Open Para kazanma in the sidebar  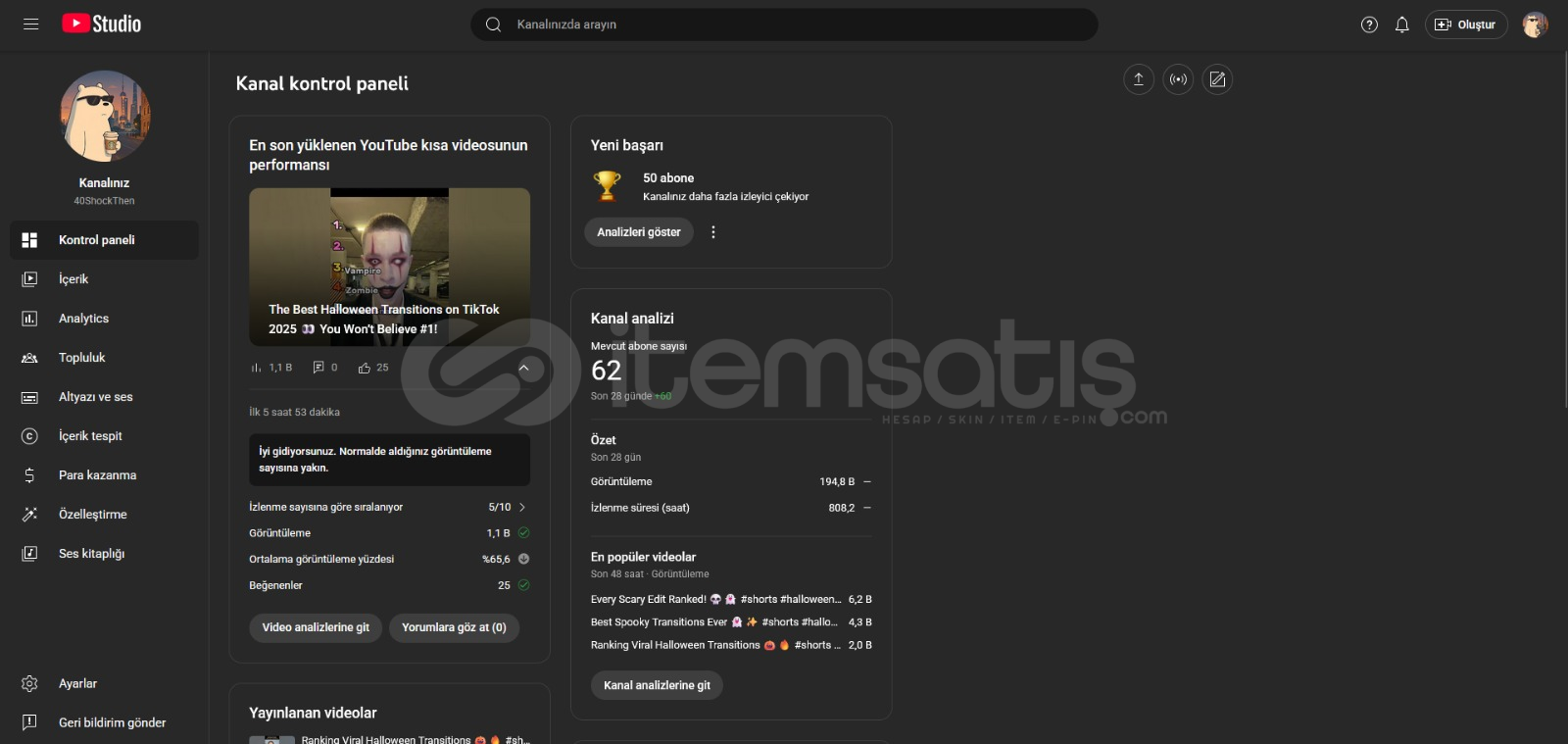pos(97,475)
